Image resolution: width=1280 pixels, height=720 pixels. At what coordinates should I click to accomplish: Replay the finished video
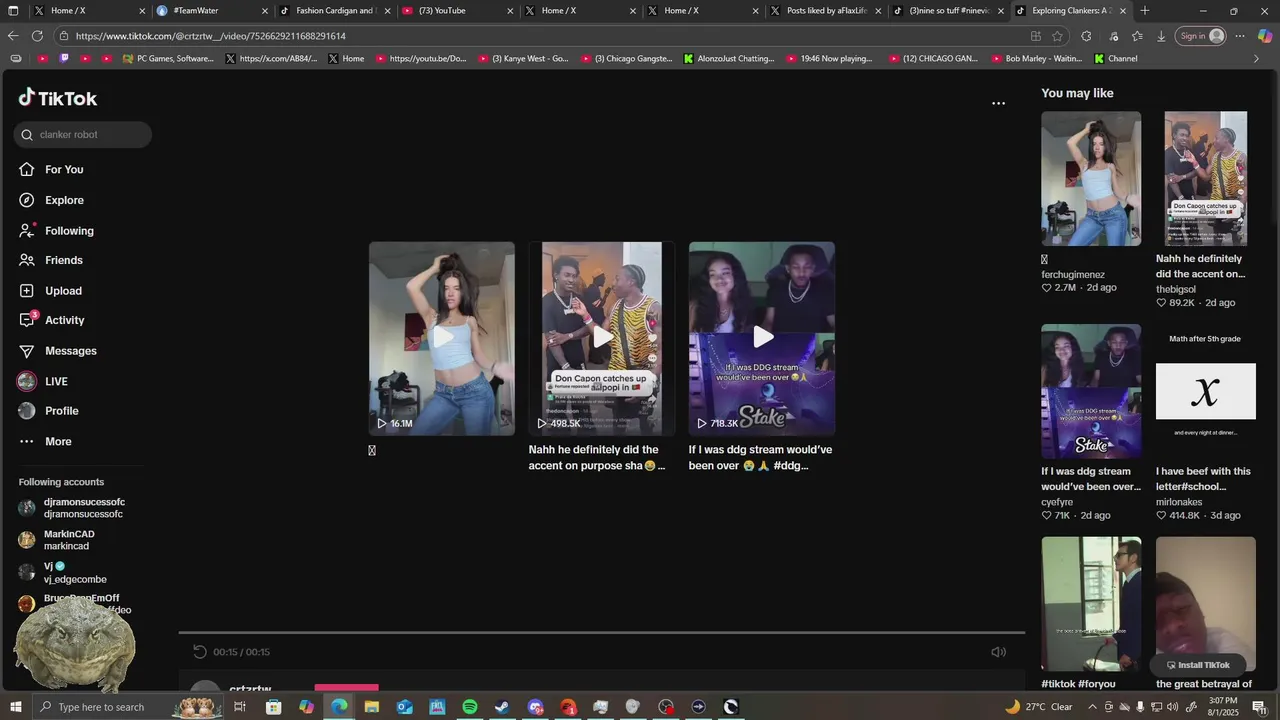[x=200, y=652]
